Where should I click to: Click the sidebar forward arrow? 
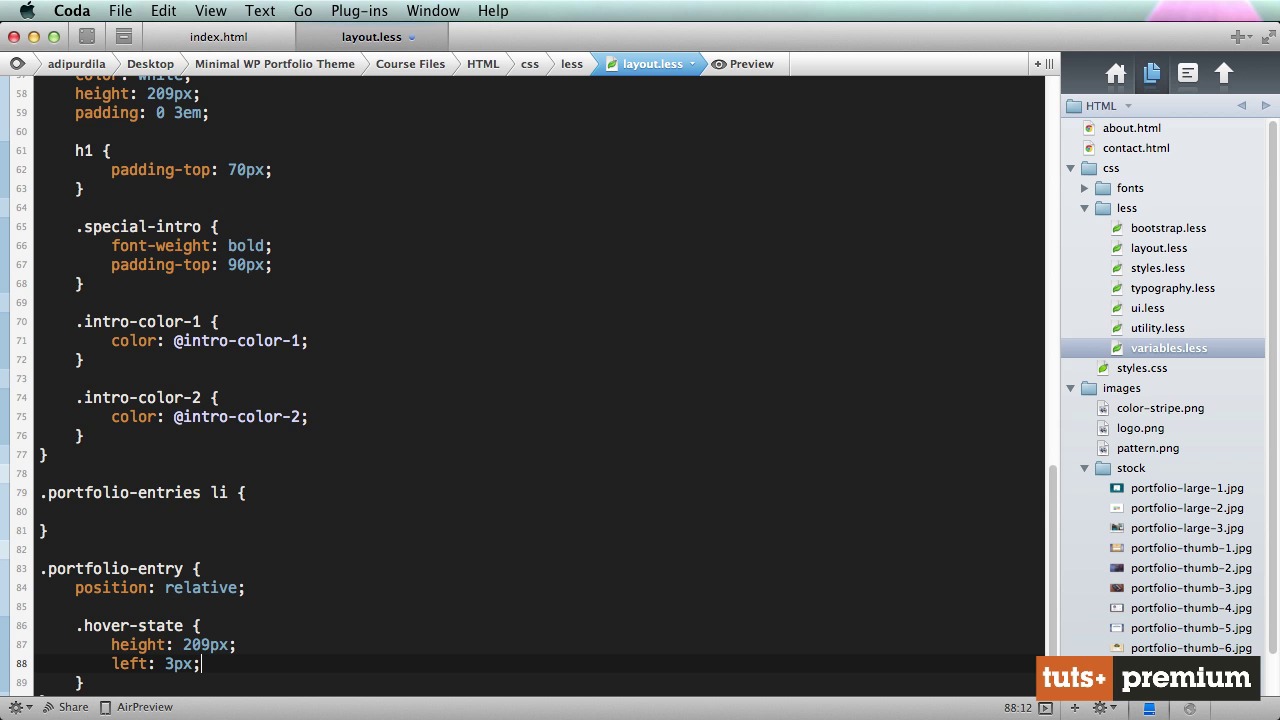click(1265, 106)
